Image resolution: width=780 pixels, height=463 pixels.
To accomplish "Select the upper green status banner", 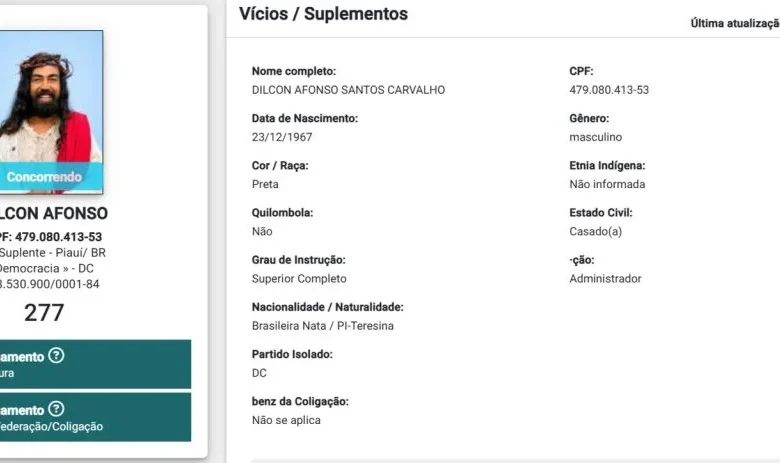I will coord(95,364).
